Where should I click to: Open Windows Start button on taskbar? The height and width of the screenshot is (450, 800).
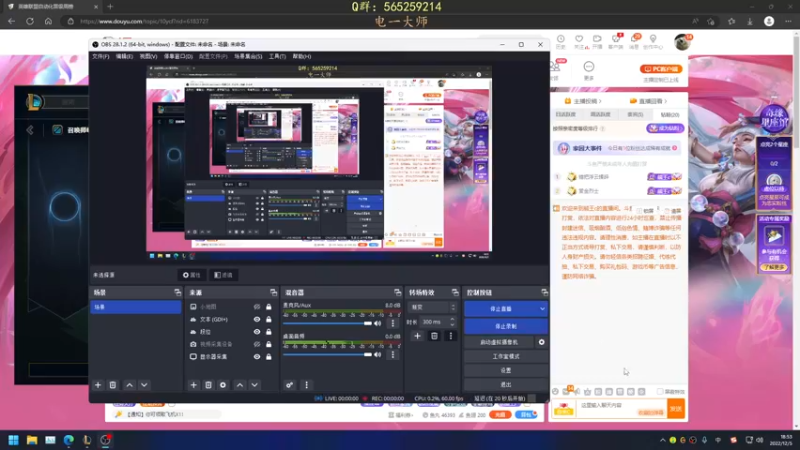pos(14,440)
